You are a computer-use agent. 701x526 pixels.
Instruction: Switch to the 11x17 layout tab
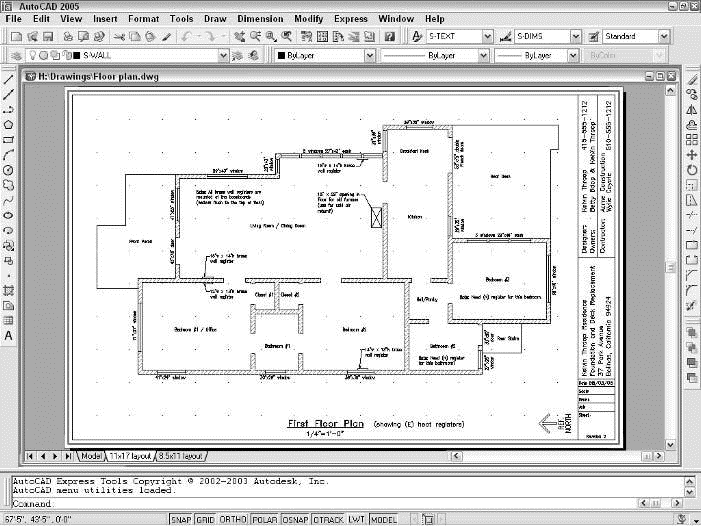pyautogui.click(x=131, y=456)
